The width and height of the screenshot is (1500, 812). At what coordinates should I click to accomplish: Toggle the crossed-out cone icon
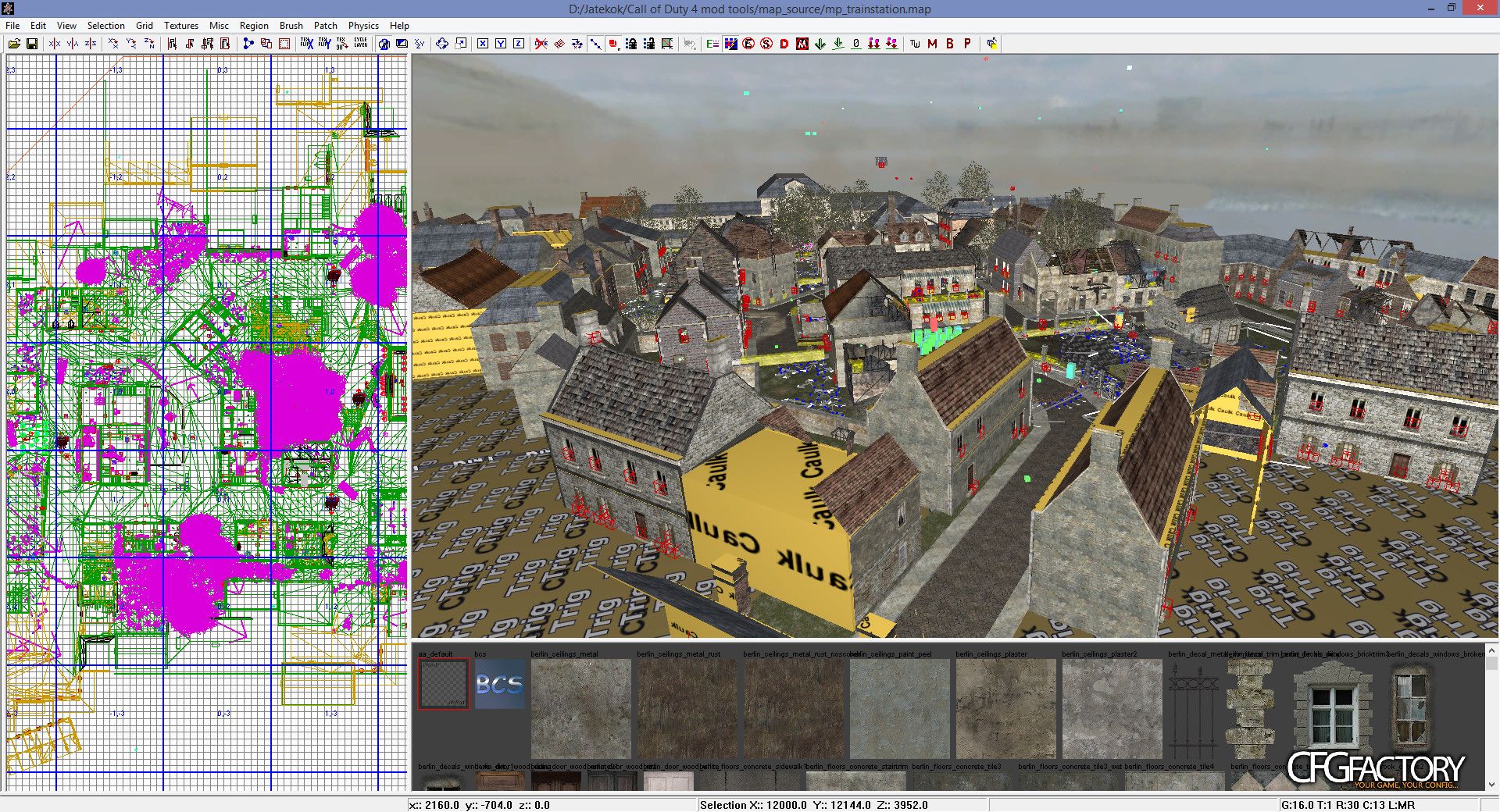tap(541, 44)
